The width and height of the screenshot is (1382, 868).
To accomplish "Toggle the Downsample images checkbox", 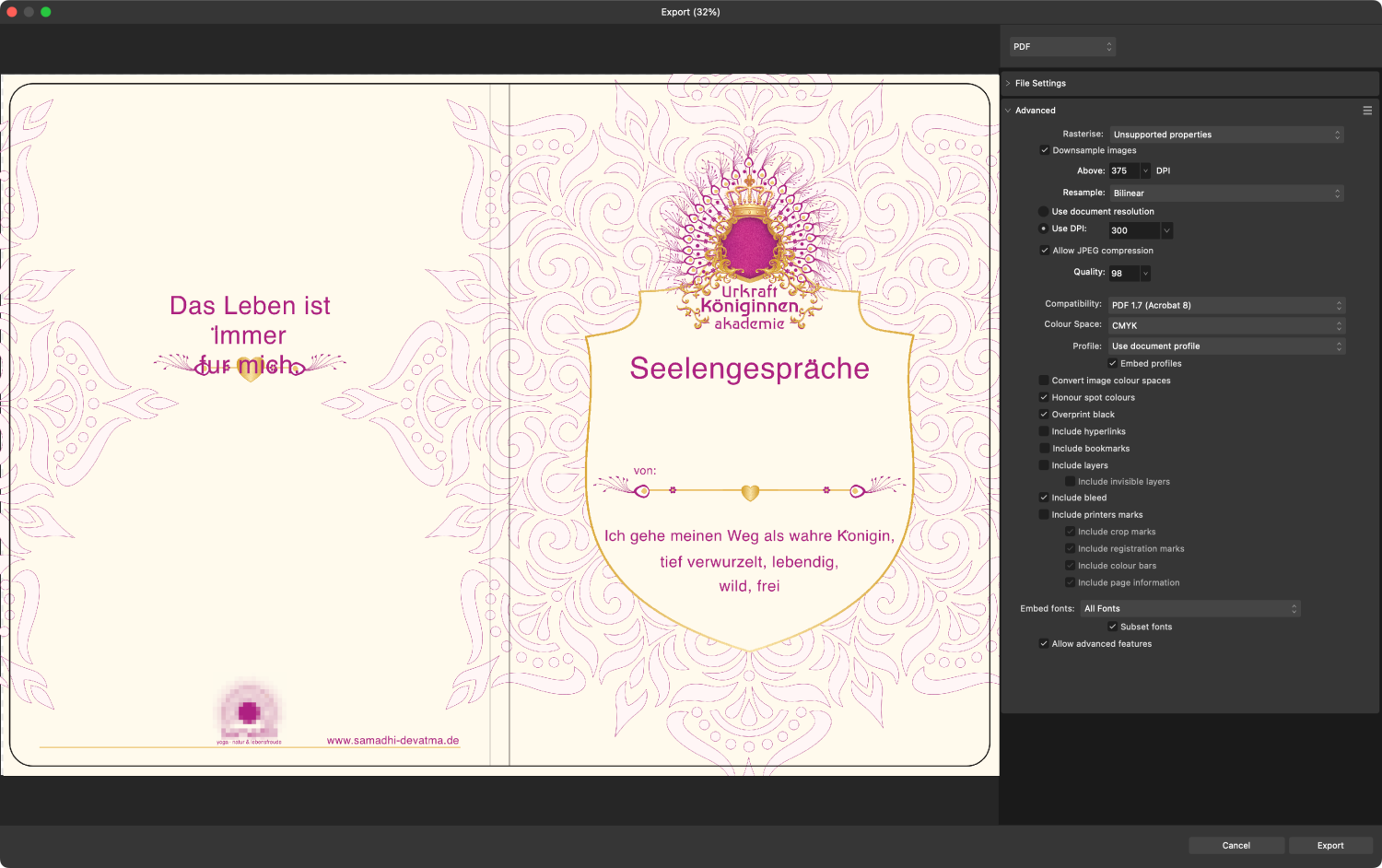I will 1044,150.
